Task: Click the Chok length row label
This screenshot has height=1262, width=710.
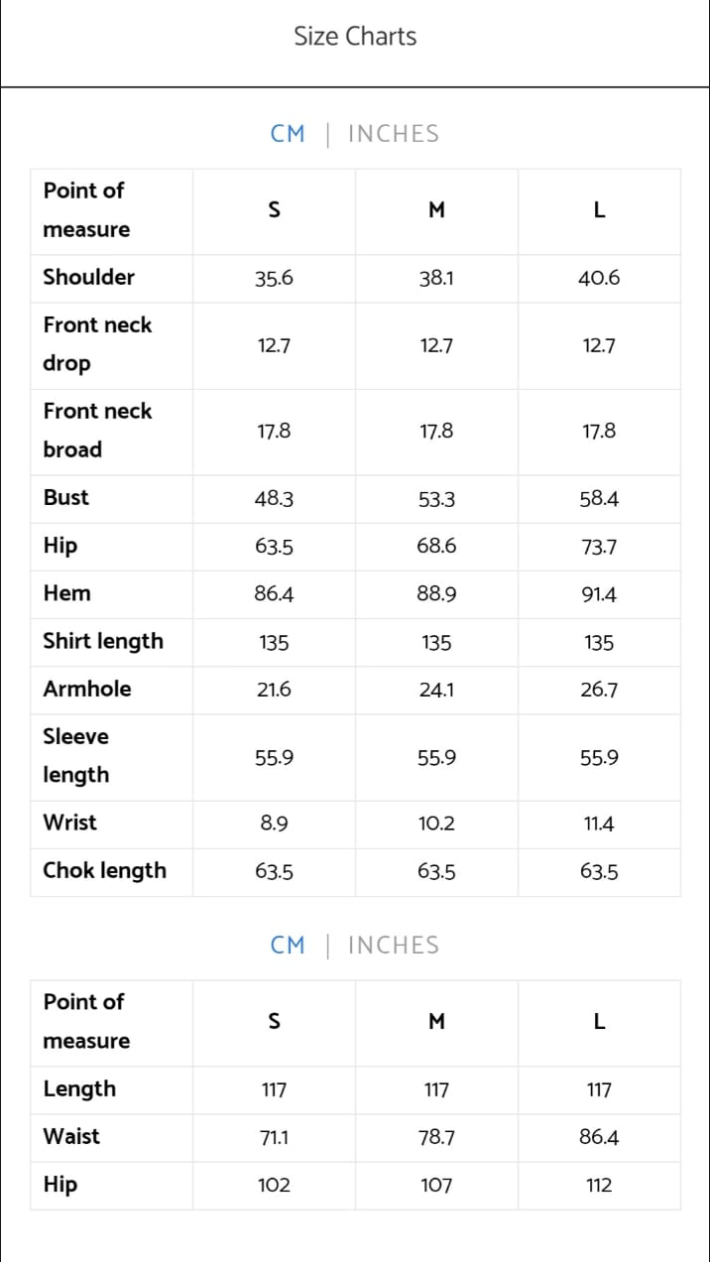Action: pos(105,871)
